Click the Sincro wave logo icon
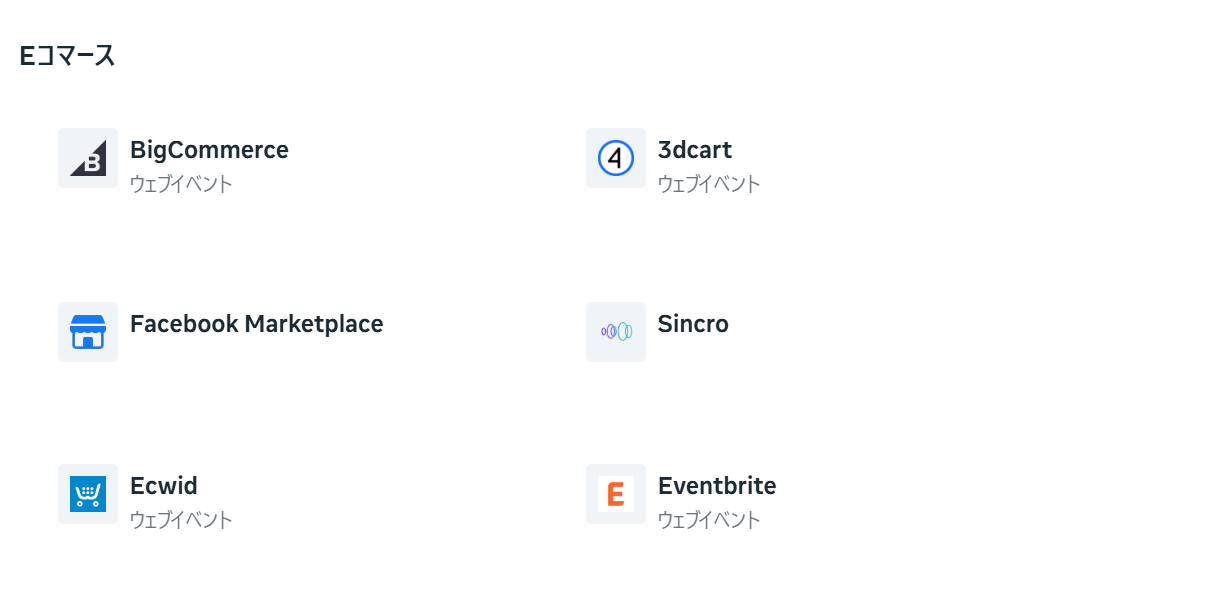 [x=616, y=332]
